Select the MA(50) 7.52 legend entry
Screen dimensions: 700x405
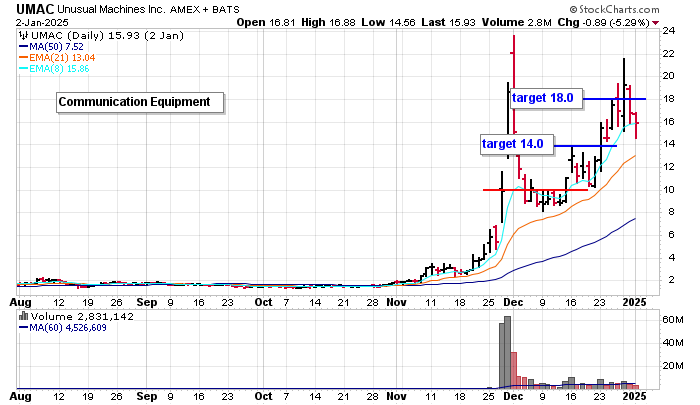51,47
